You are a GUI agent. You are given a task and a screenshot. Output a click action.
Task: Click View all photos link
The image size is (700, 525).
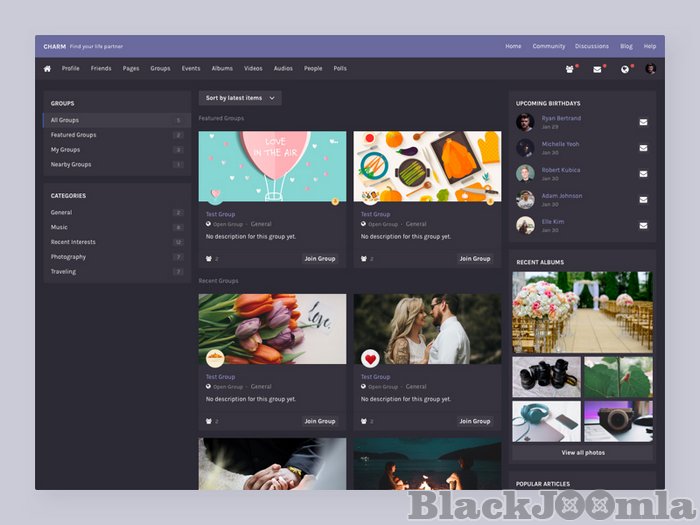point(582,453)
